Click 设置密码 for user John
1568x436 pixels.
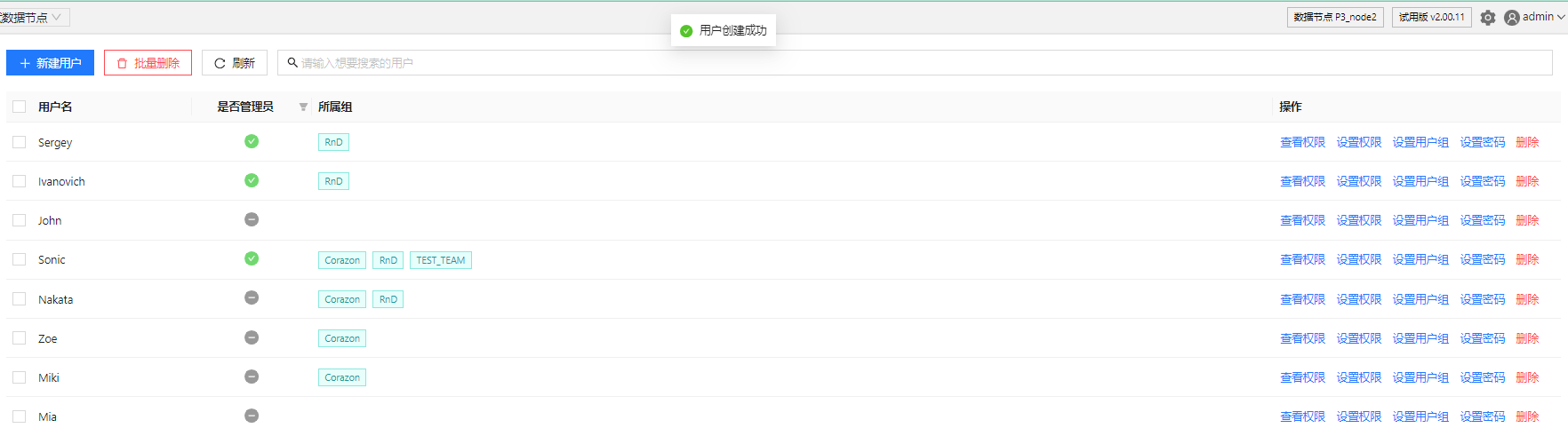point(1482,220)
